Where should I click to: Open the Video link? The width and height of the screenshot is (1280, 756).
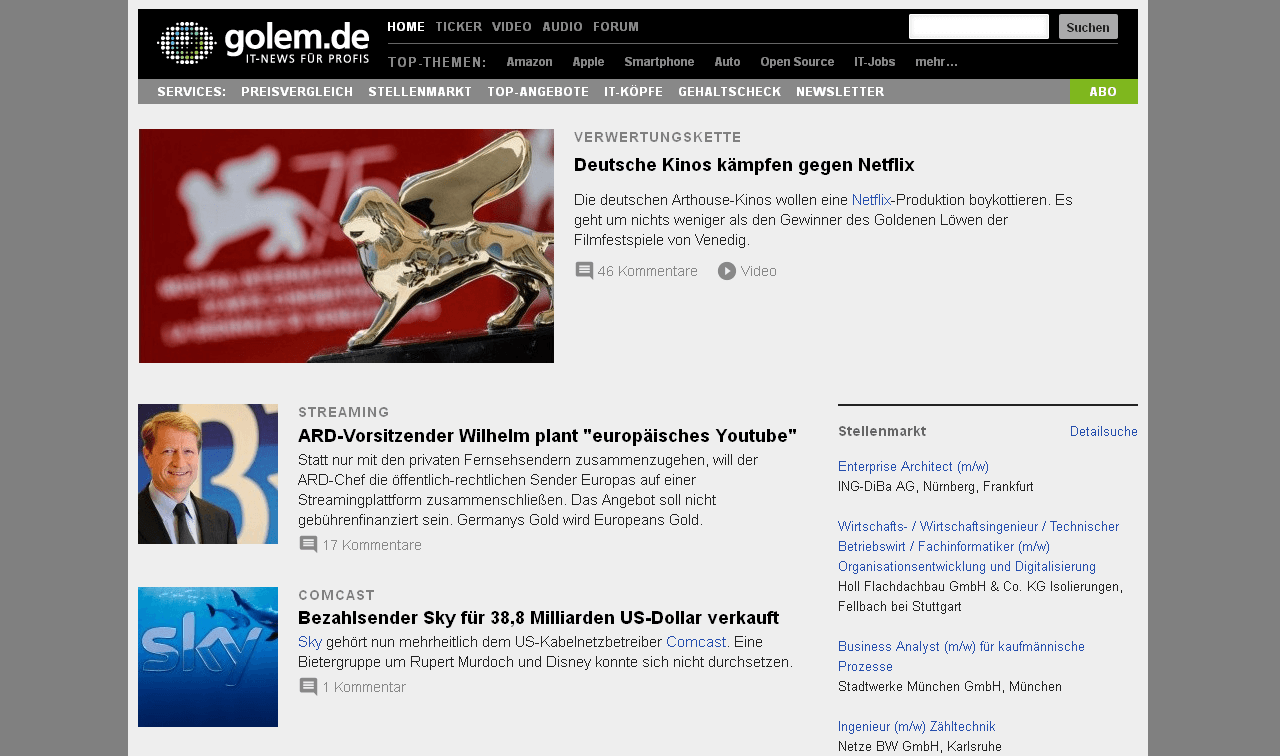tap(758, 271)
